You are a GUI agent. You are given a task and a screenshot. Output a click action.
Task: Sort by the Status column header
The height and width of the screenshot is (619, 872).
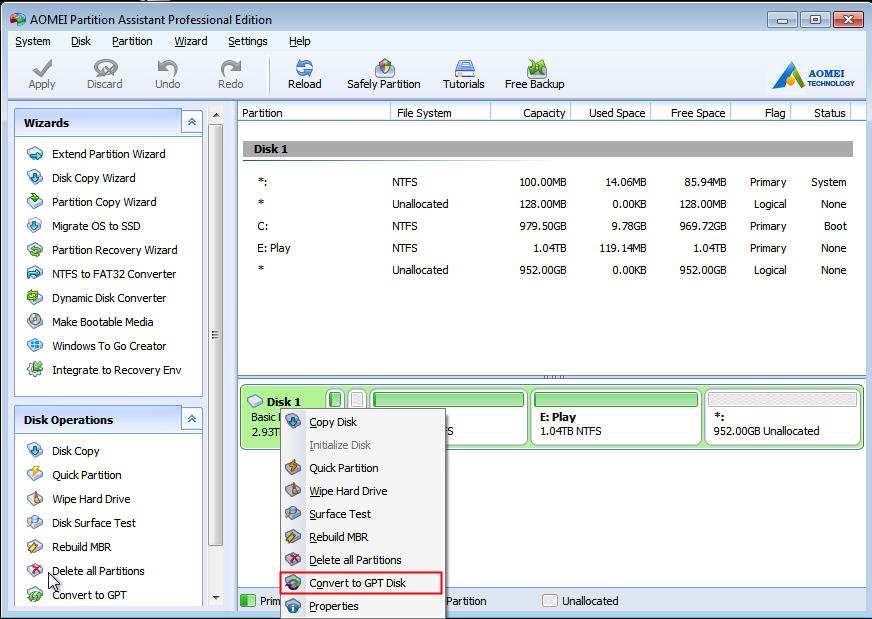point(822,113)
